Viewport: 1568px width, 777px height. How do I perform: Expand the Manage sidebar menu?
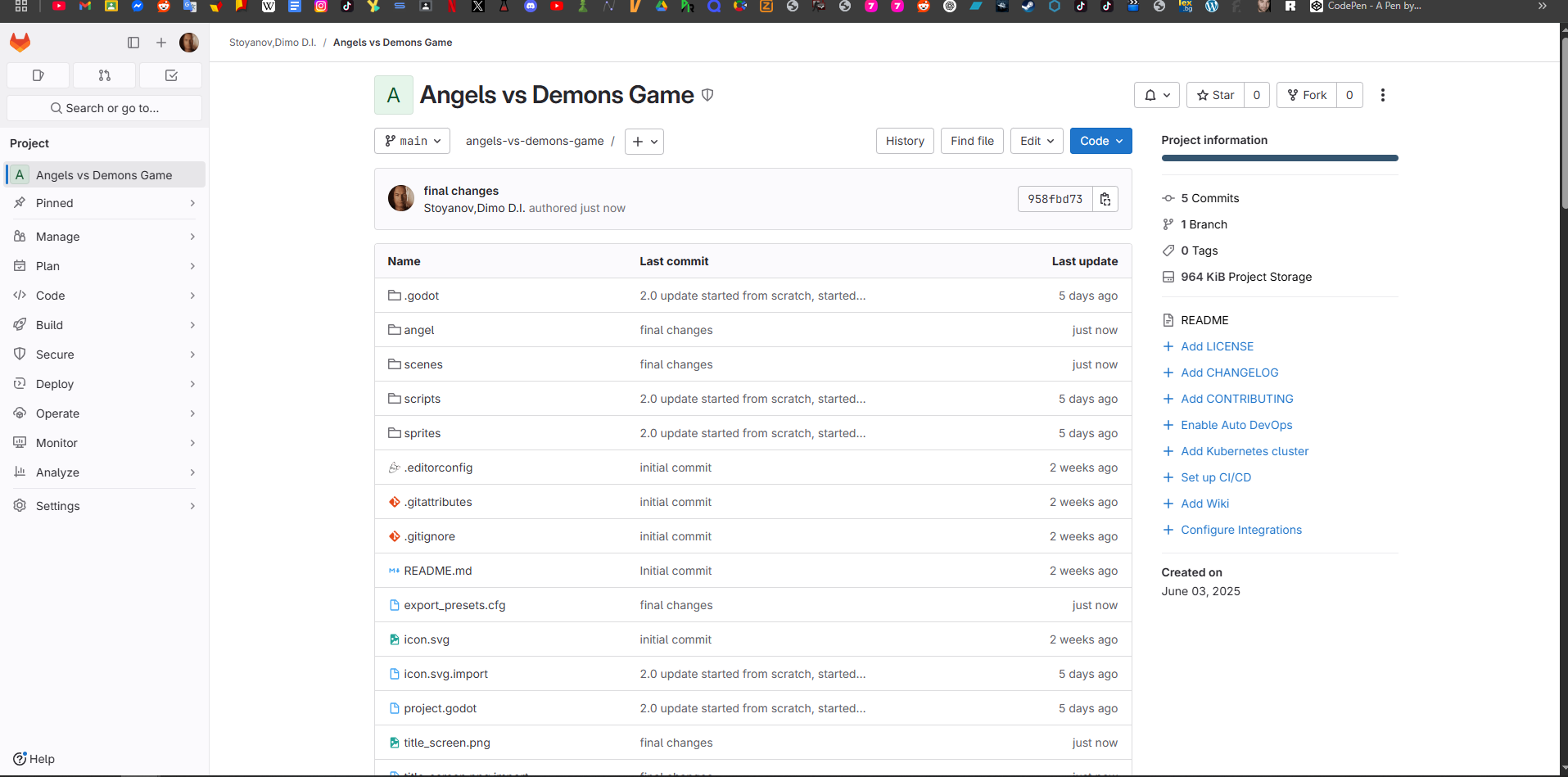[x=104, y=237]
